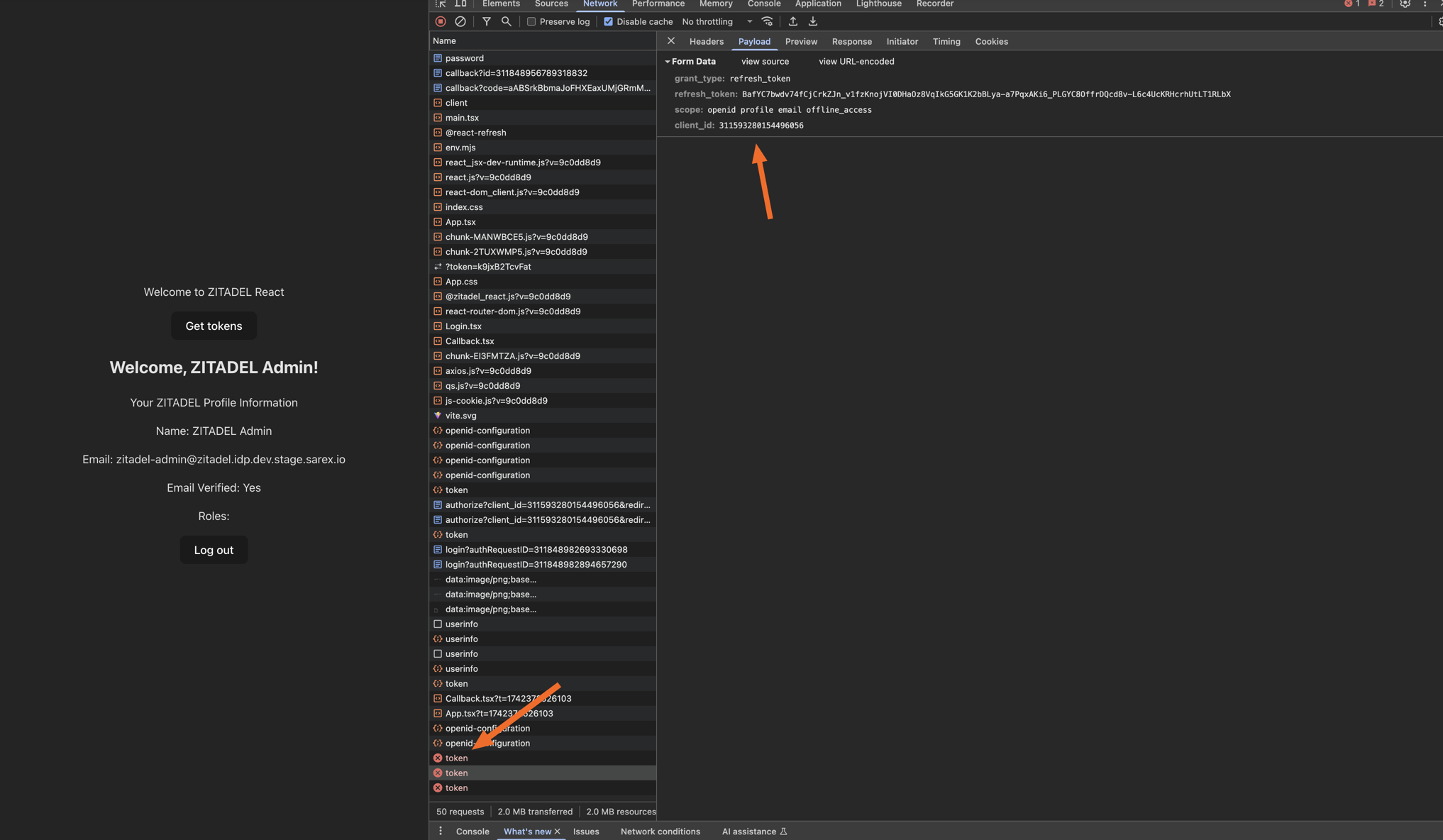
Task: Open the Recorder panel
Action: point(935,4)
